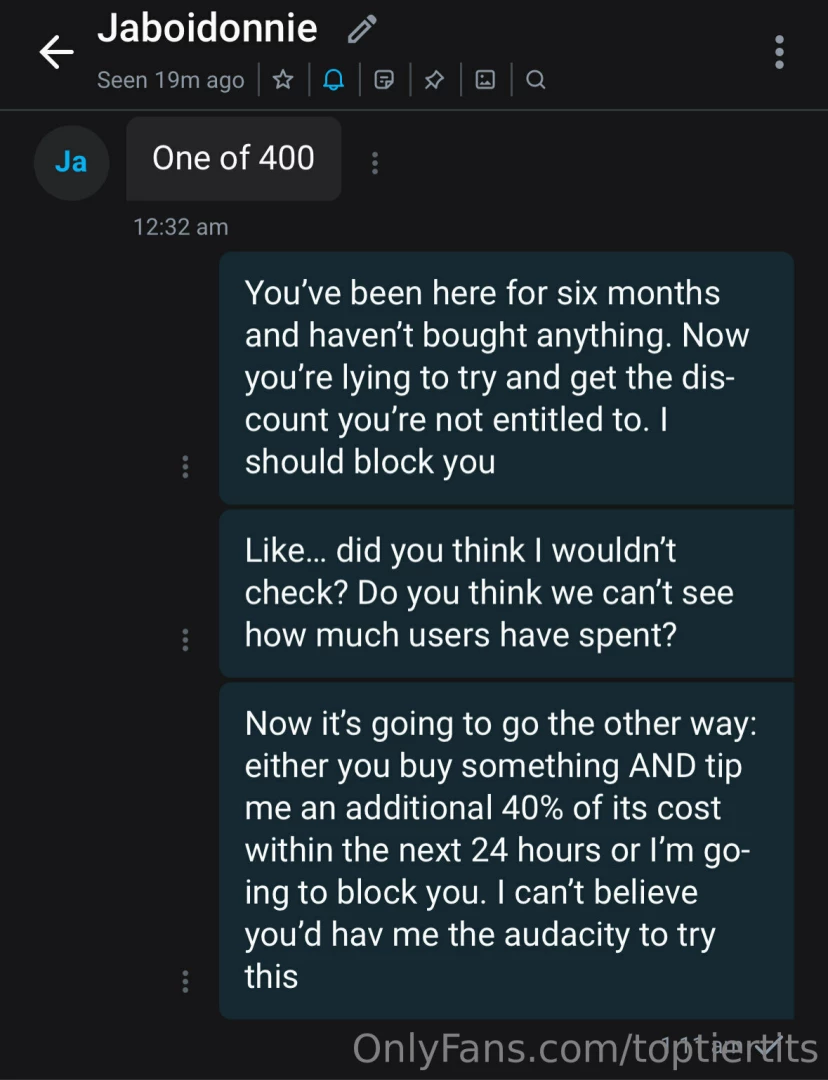828x1080 pixels.
Task: Open the chat overflow menu
Action: tap(779, 52)
